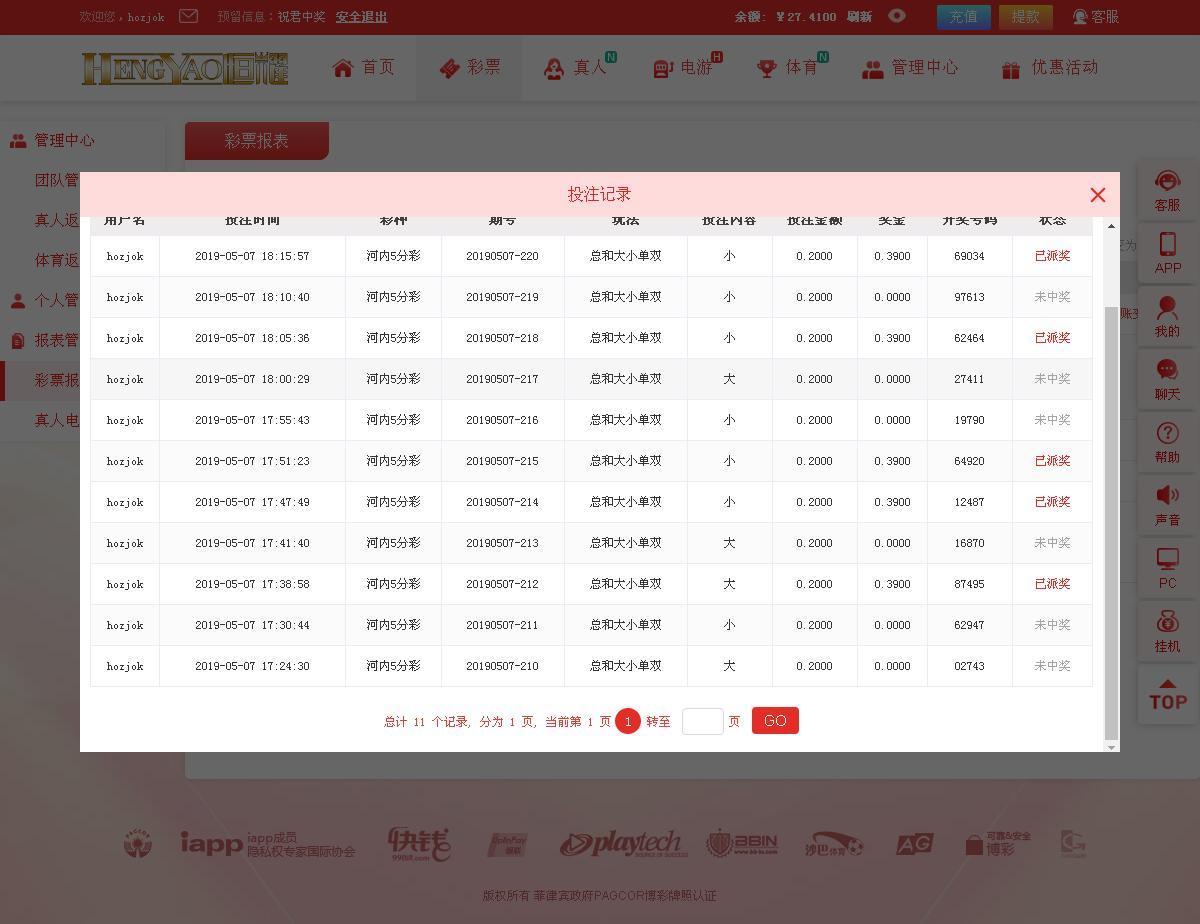This screenshot has width=1200, height=924.
Task: Click draw number 64920
Action: [x=969, y=461]
